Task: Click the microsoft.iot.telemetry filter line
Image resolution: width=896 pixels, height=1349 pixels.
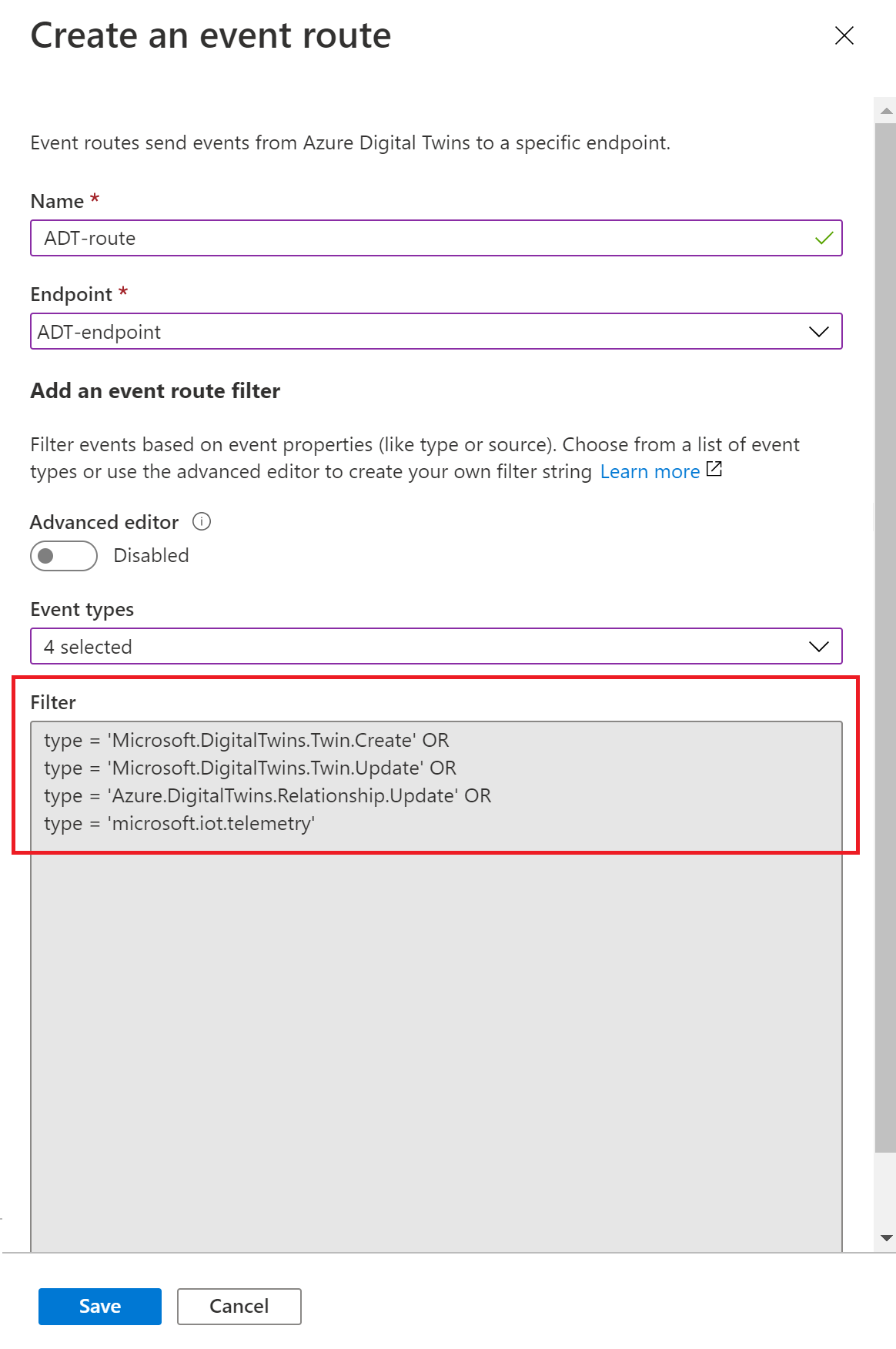Action: pos(179,824)
